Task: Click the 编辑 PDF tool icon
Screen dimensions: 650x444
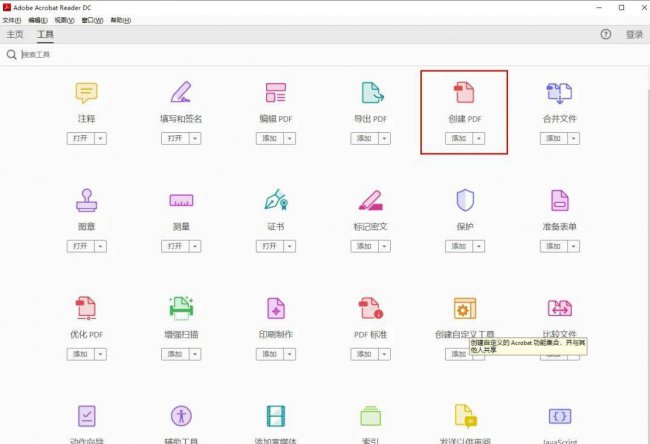Action: pyautogui.click(x=276, y=92)
